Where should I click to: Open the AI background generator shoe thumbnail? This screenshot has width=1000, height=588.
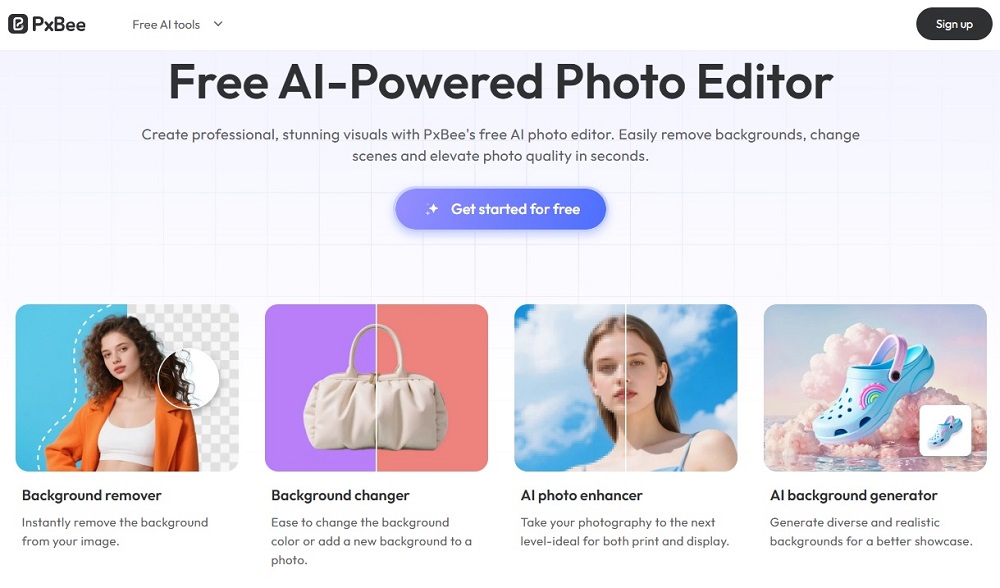click(875, 388)
